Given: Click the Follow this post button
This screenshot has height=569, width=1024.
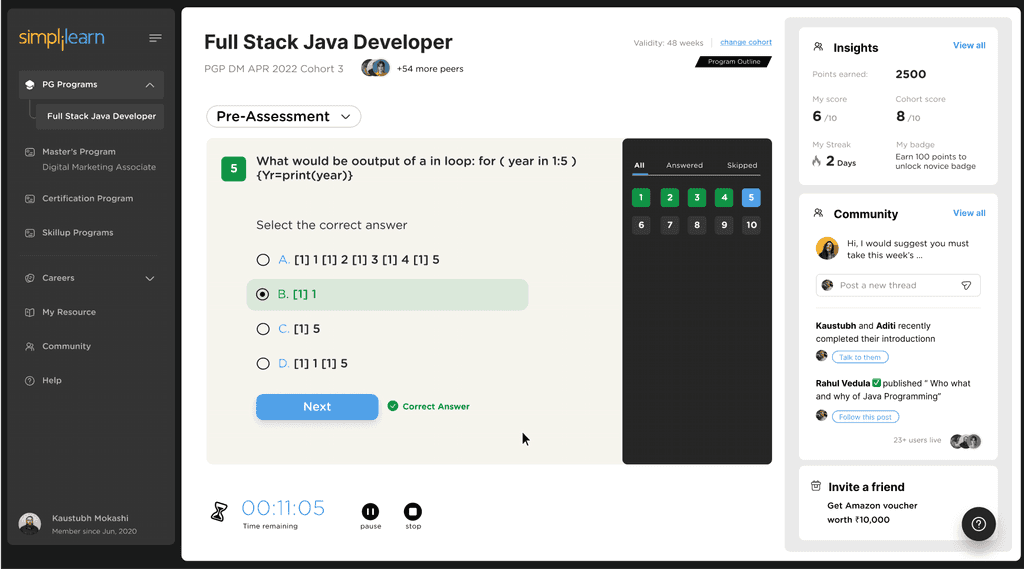Looking at the screenshot, I should 865,417.
